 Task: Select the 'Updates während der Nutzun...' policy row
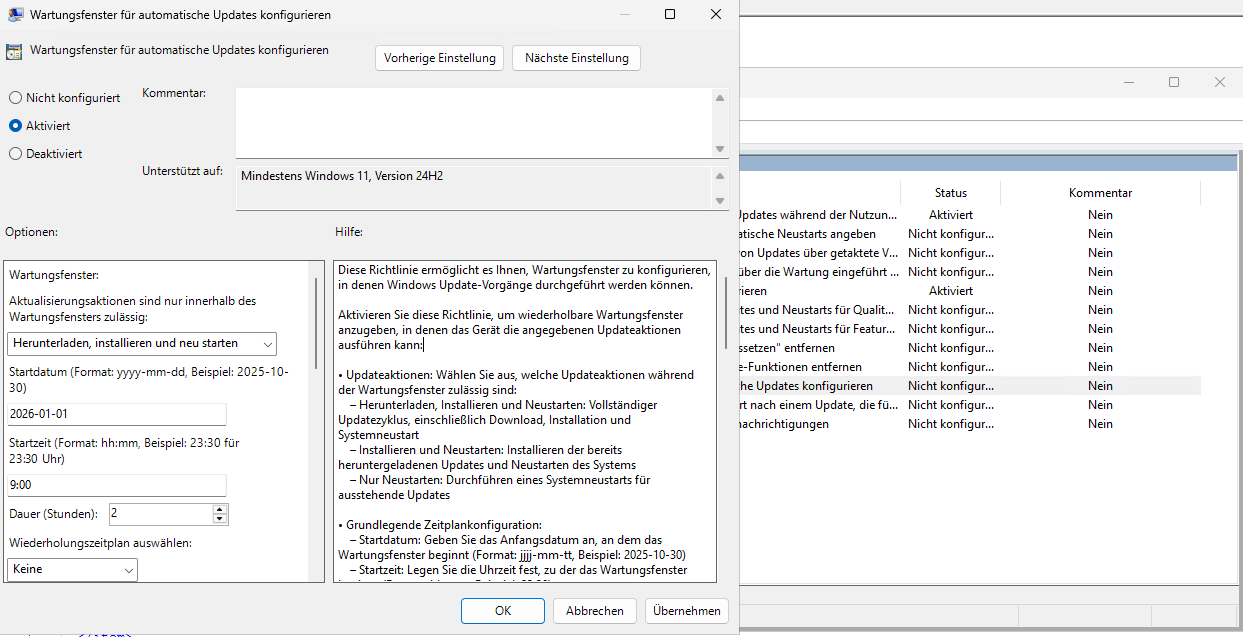click(968, 215)
